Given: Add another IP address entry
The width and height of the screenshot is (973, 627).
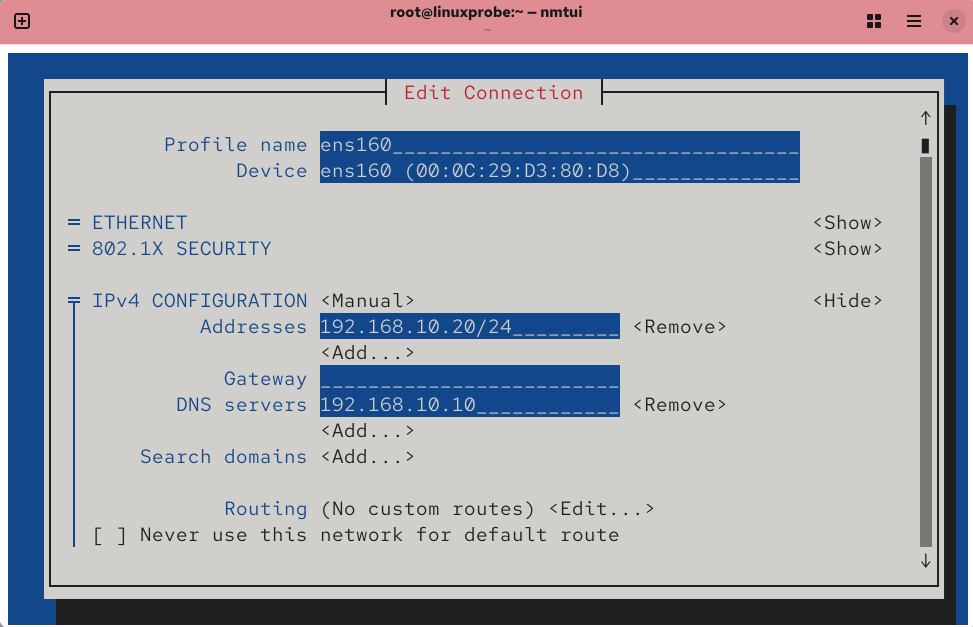Looking at the screenshot, I should (367, 353).
